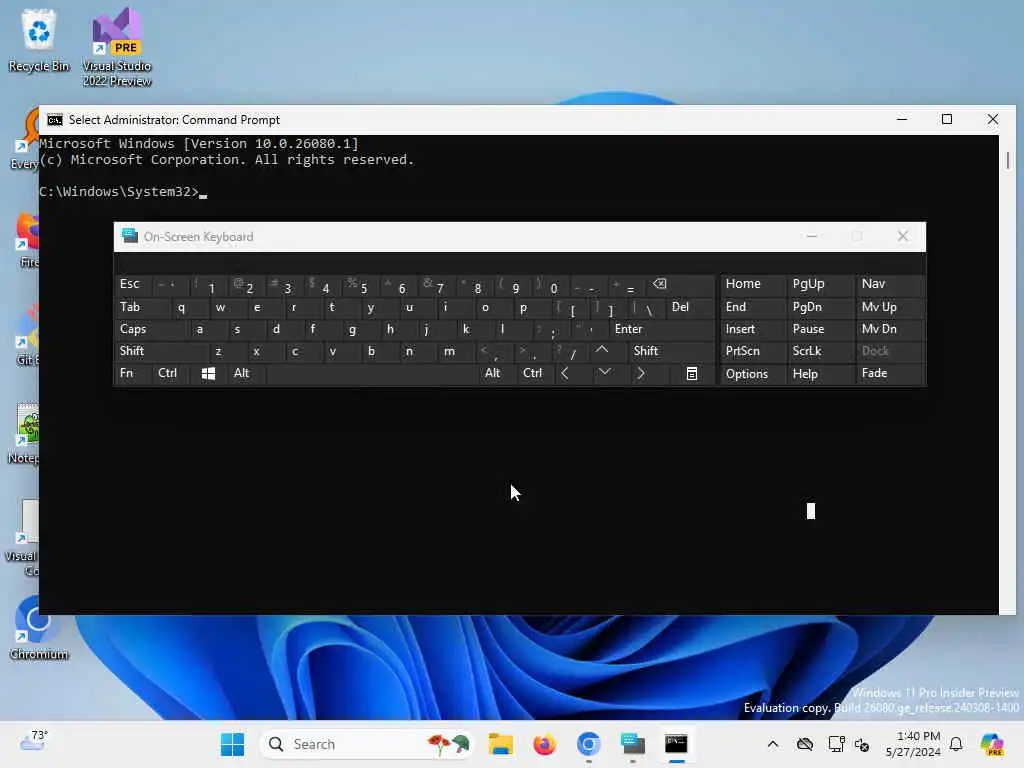1024x768 pixels.
Task: Select Visual Studio 2022 Preview desktop shortcut
Action: point(117,47)
